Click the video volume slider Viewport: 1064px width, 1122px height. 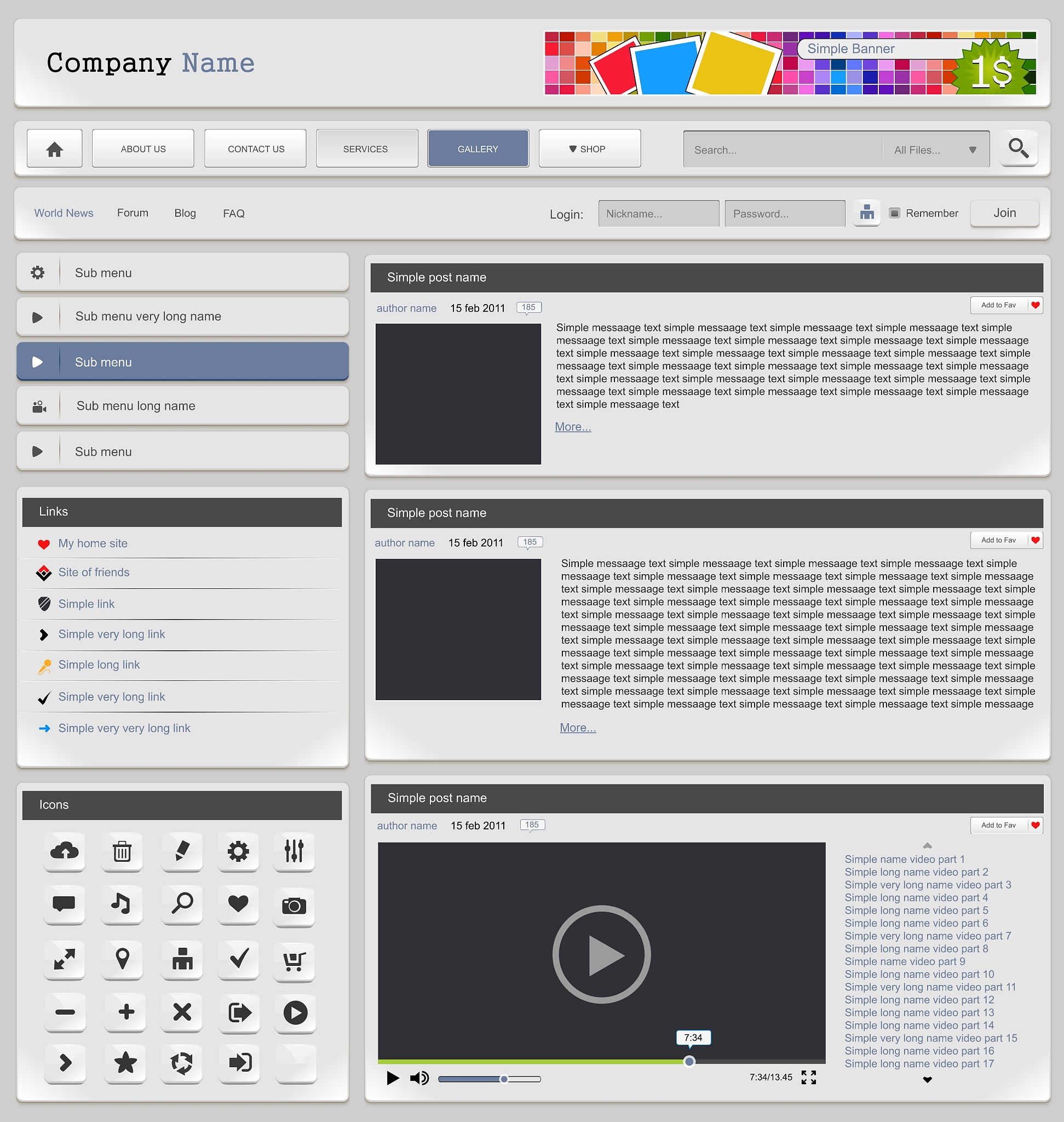pos(489,1079)
